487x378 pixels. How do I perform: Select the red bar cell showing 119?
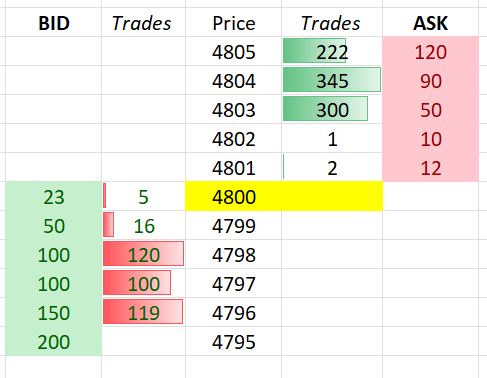(143, 312)
